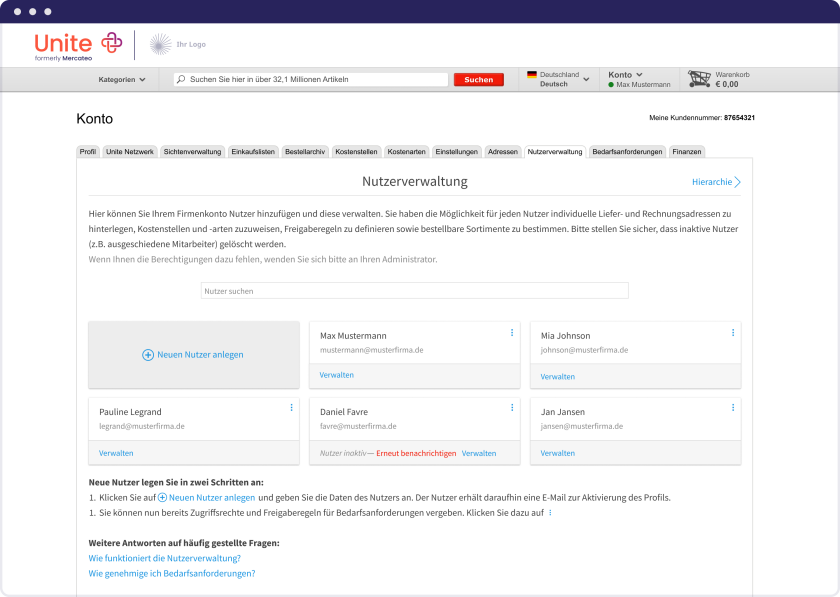Expand the Kategorien dropdown

pos(122,79)
